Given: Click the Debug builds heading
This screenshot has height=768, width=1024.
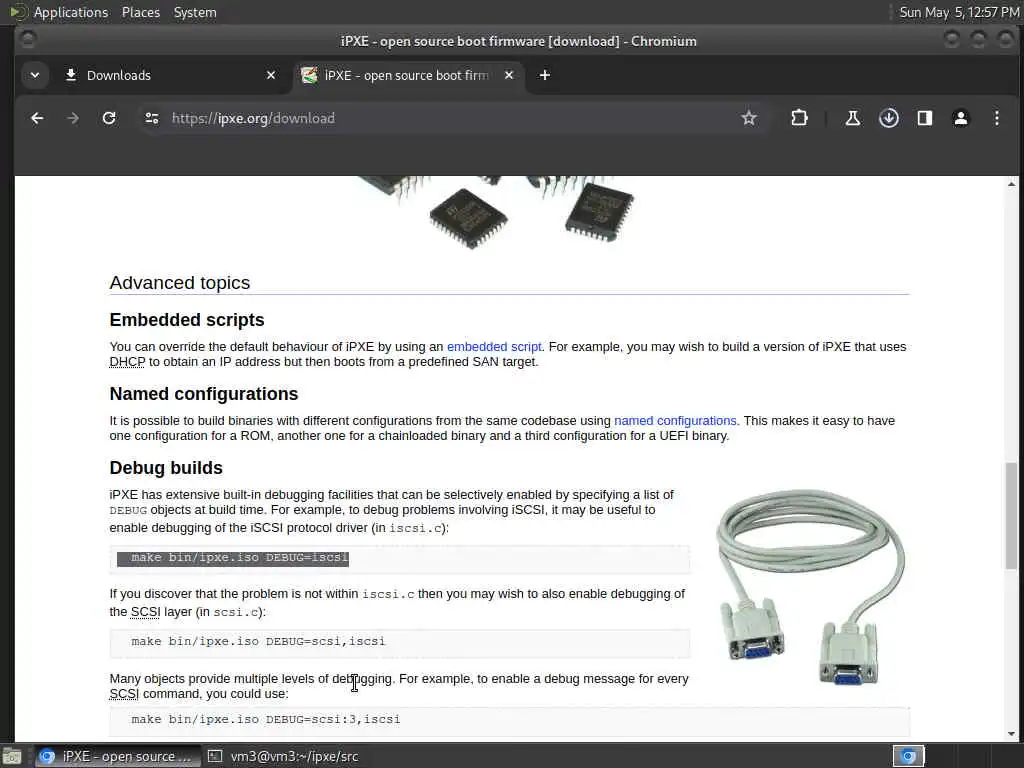Looking at the screenshot, I should tap(166, 468).
